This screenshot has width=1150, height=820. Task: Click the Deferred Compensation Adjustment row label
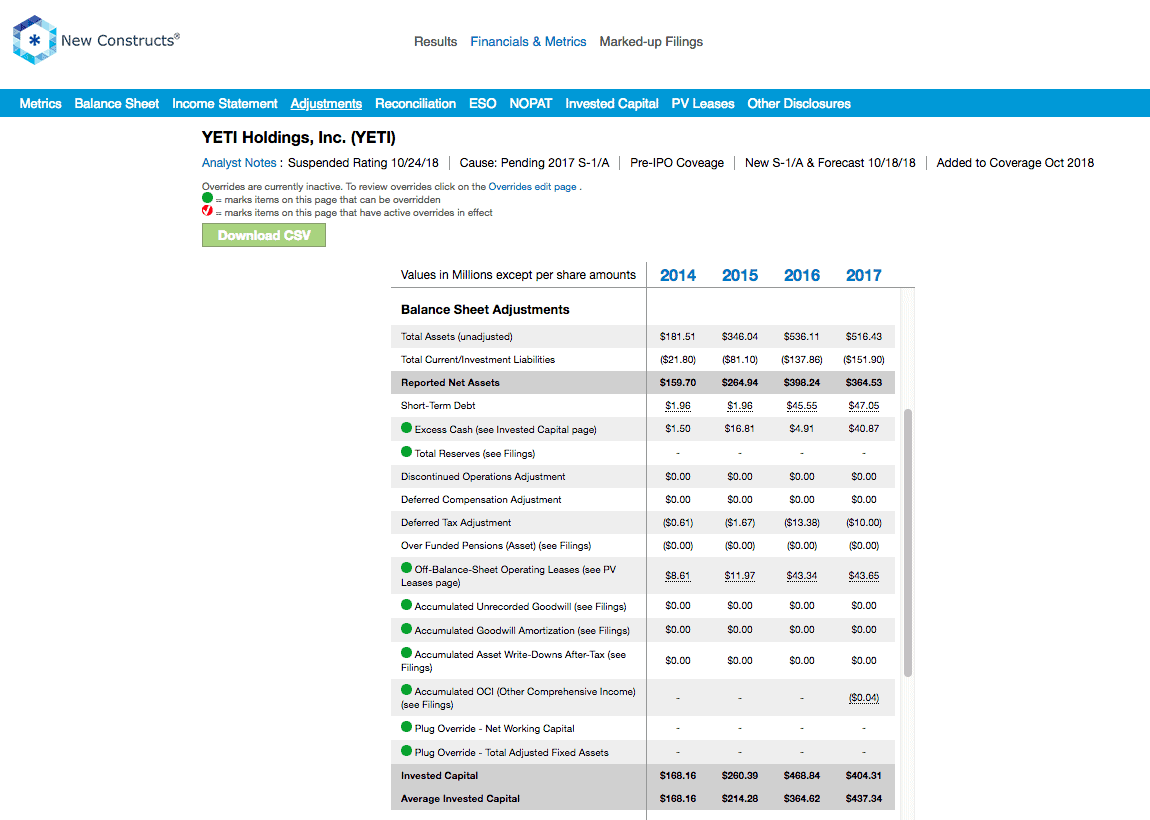pyautogui.click(x=481, y=499)
